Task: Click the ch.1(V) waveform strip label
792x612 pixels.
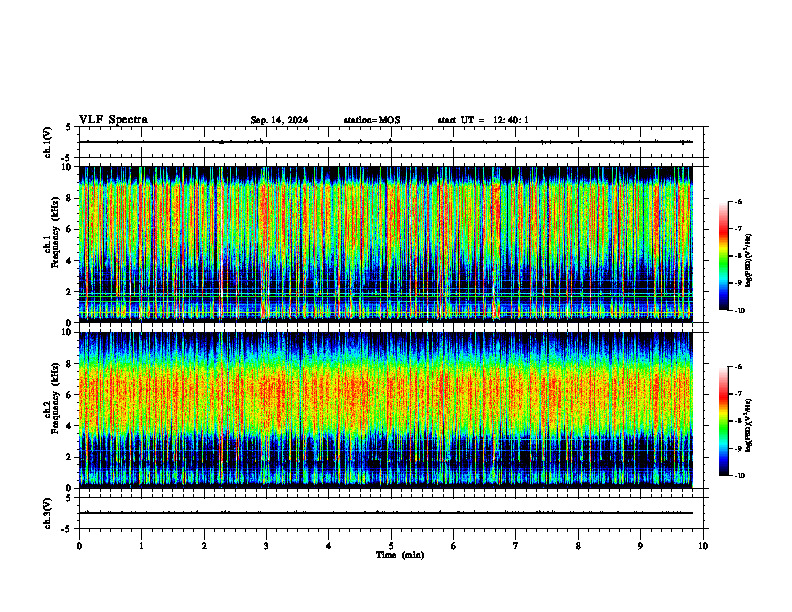Action: point(47,142)
